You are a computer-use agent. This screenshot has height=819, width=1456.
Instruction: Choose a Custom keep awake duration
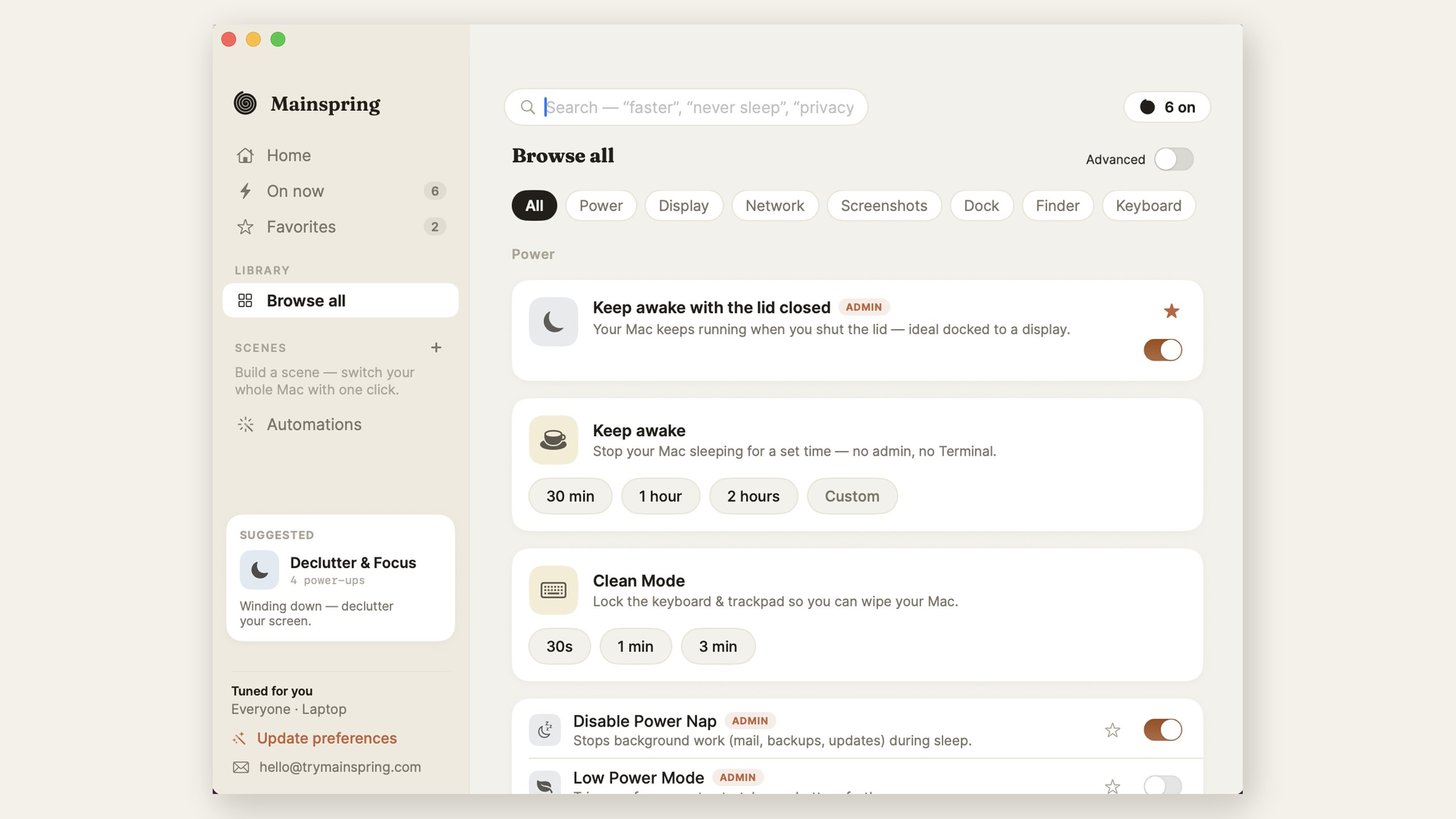(852, 496)
